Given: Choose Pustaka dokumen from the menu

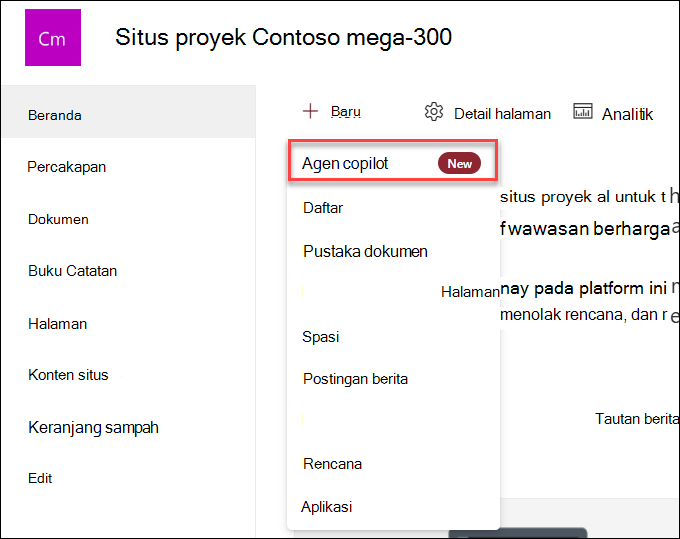Looking at the screenshot, I should click(365, 252).
